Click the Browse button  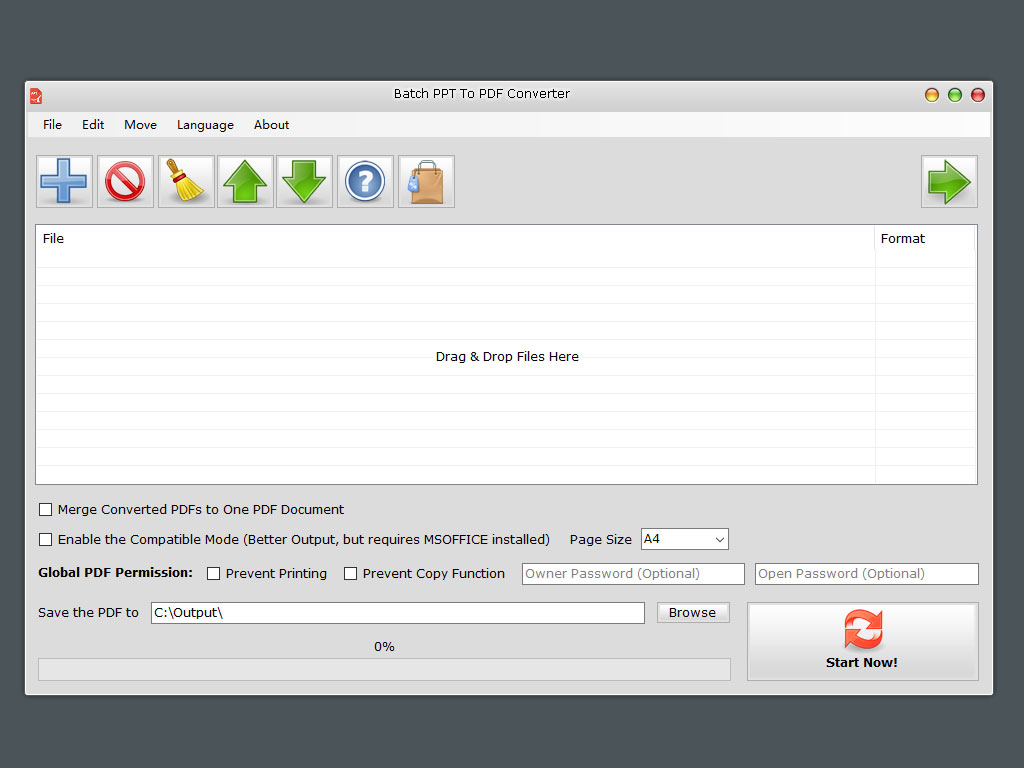pyautogui.click(x=693, y=613)
